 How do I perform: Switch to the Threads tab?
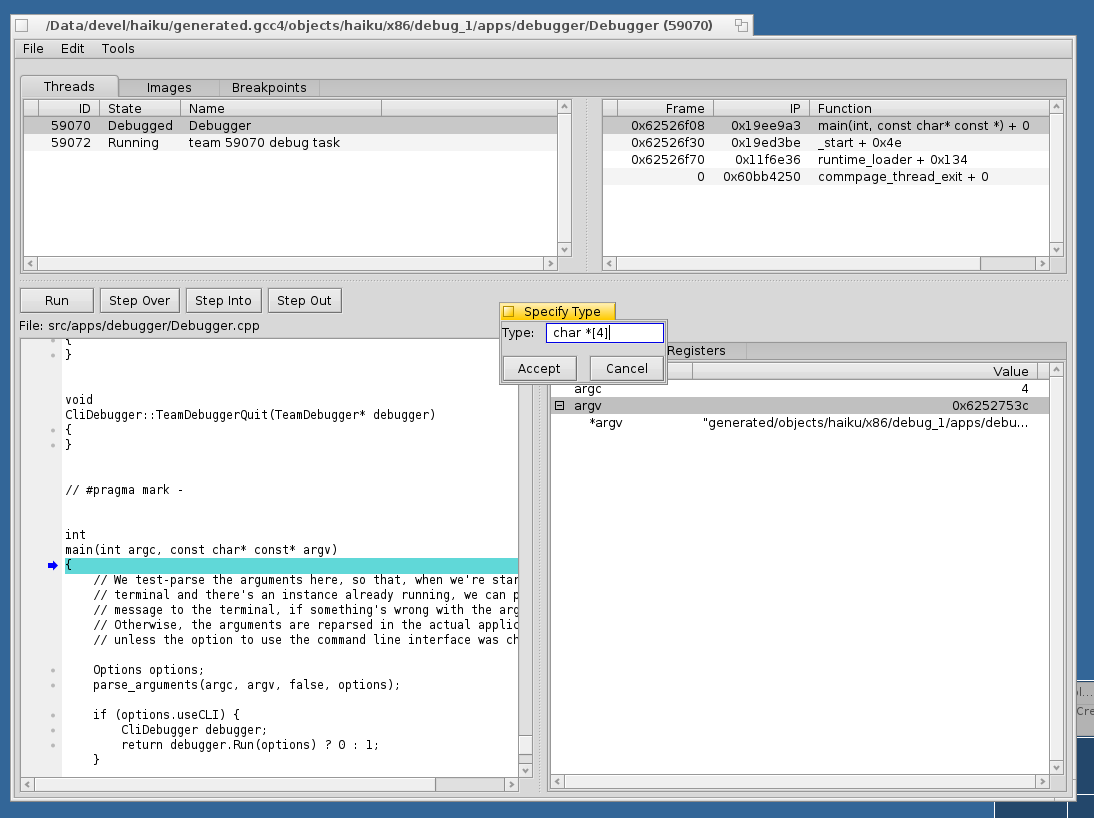[x=69, y=87]
